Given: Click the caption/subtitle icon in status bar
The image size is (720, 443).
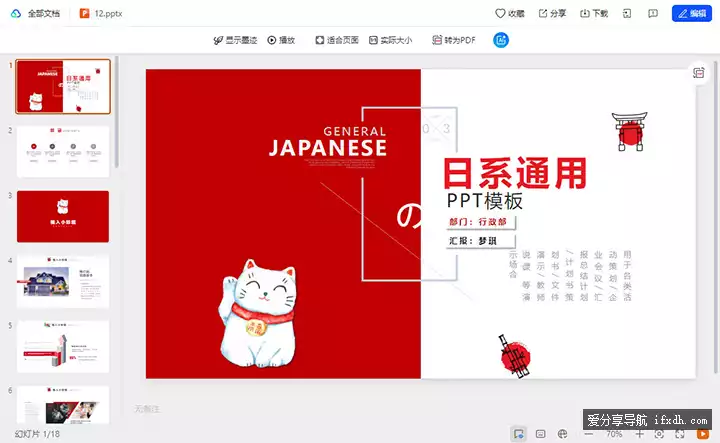Looking at the screenshot, I should [x=540, y=434].
